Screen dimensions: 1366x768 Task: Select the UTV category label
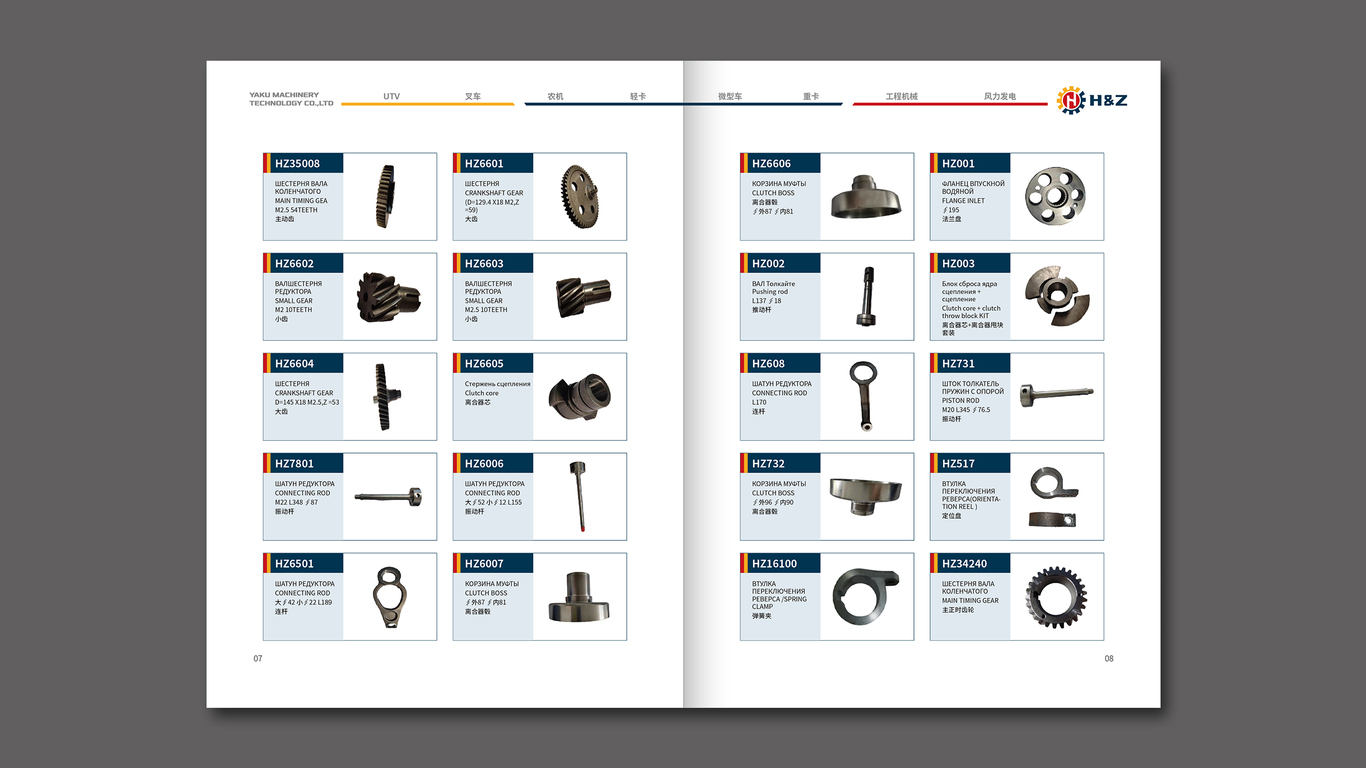point(391,97)
